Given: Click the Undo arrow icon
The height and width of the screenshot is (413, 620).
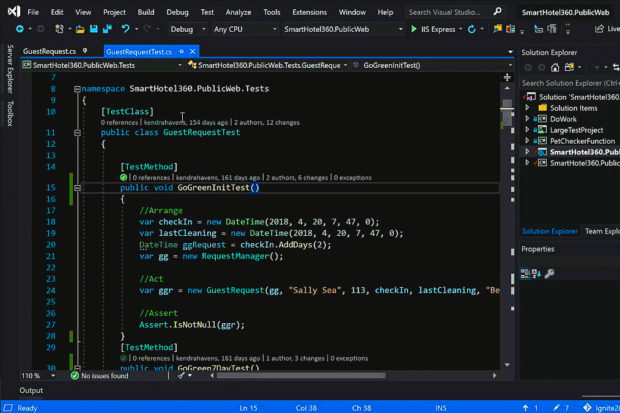Looking at the screenshot, I should coord(125,29).
